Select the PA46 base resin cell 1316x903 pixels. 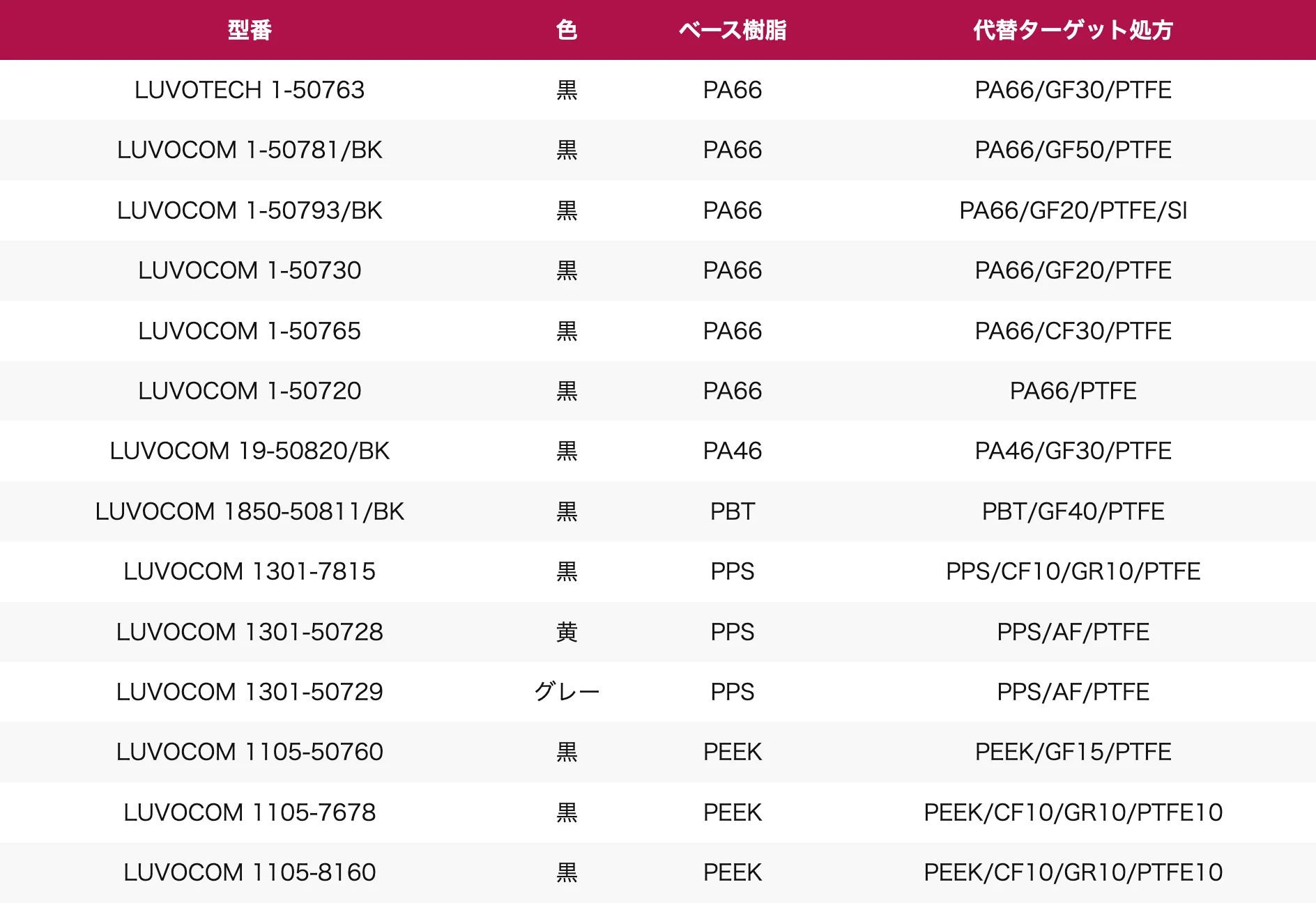[x=732, y=451]
